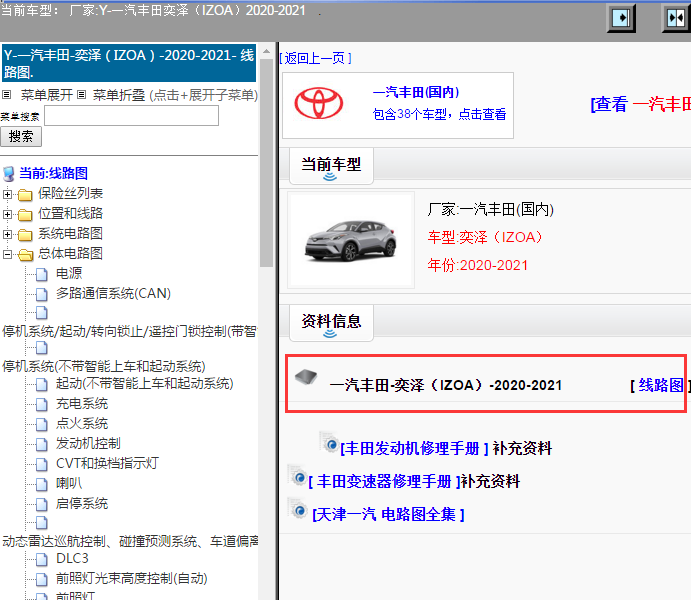Click the 位置和线路 folder icon
The width and height of the screenshot is (691, 600).
tap(25, 215)
